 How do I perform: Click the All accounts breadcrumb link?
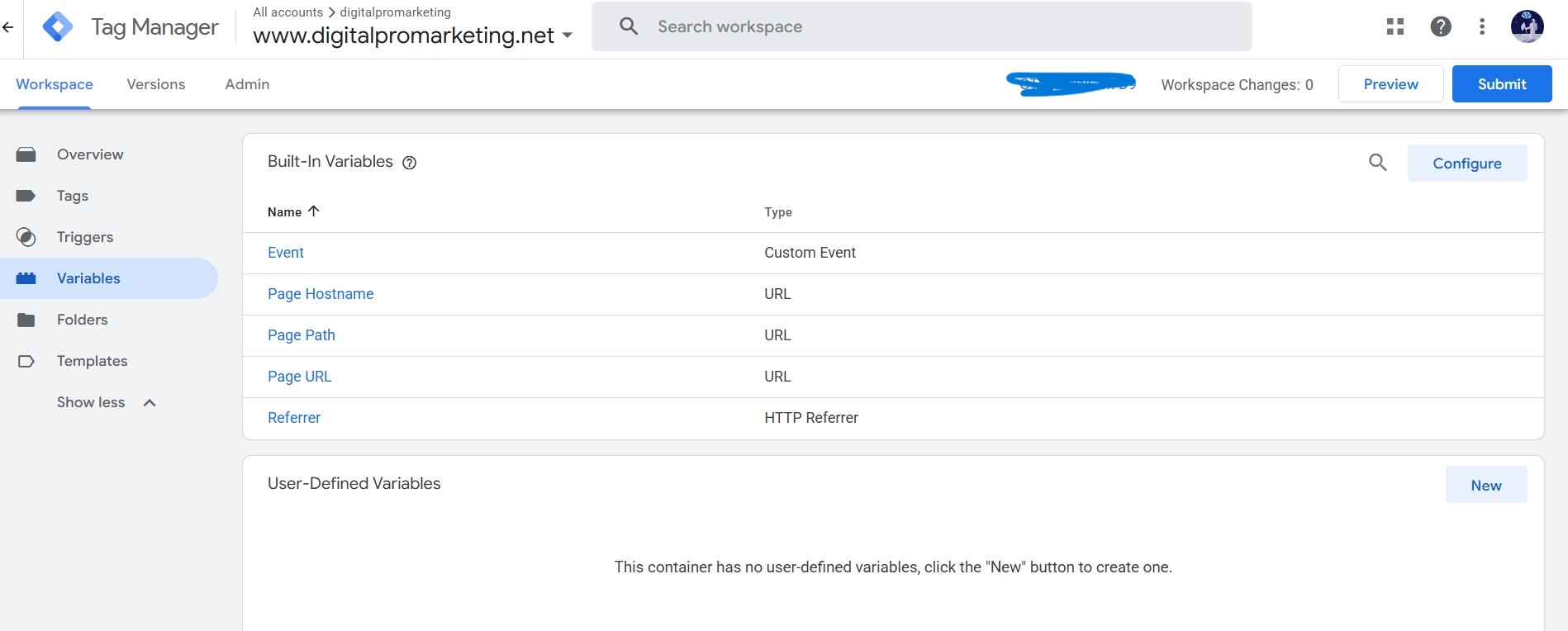point(287,12)
